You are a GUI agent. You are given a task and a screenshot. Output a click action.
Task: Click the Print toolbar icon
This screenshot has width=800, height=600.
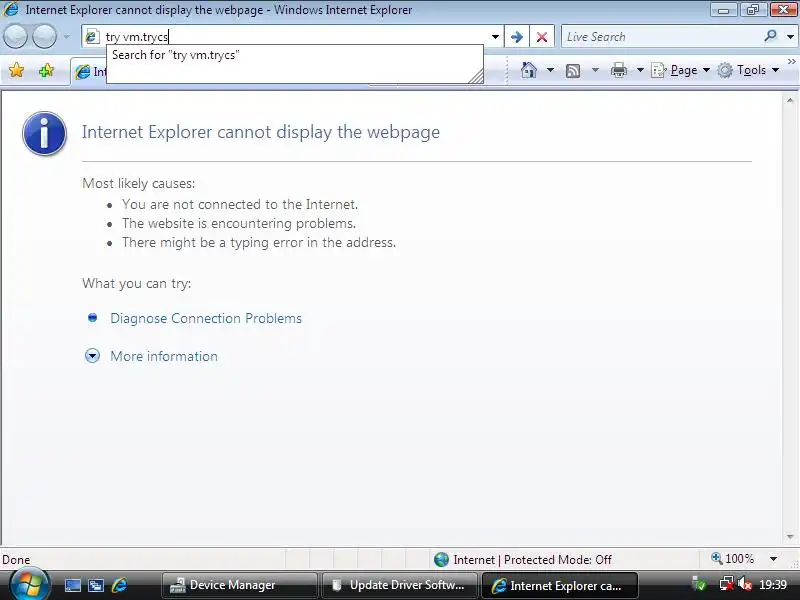coord(618,70)
